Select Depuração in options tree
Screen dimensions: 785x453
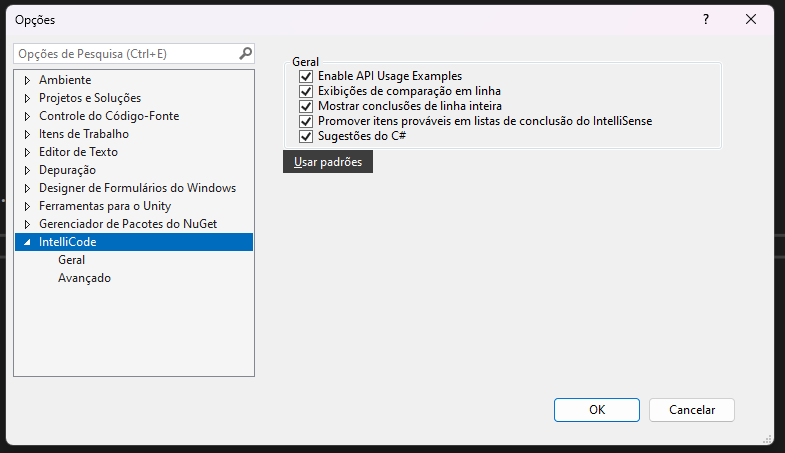tap(67, 170)
